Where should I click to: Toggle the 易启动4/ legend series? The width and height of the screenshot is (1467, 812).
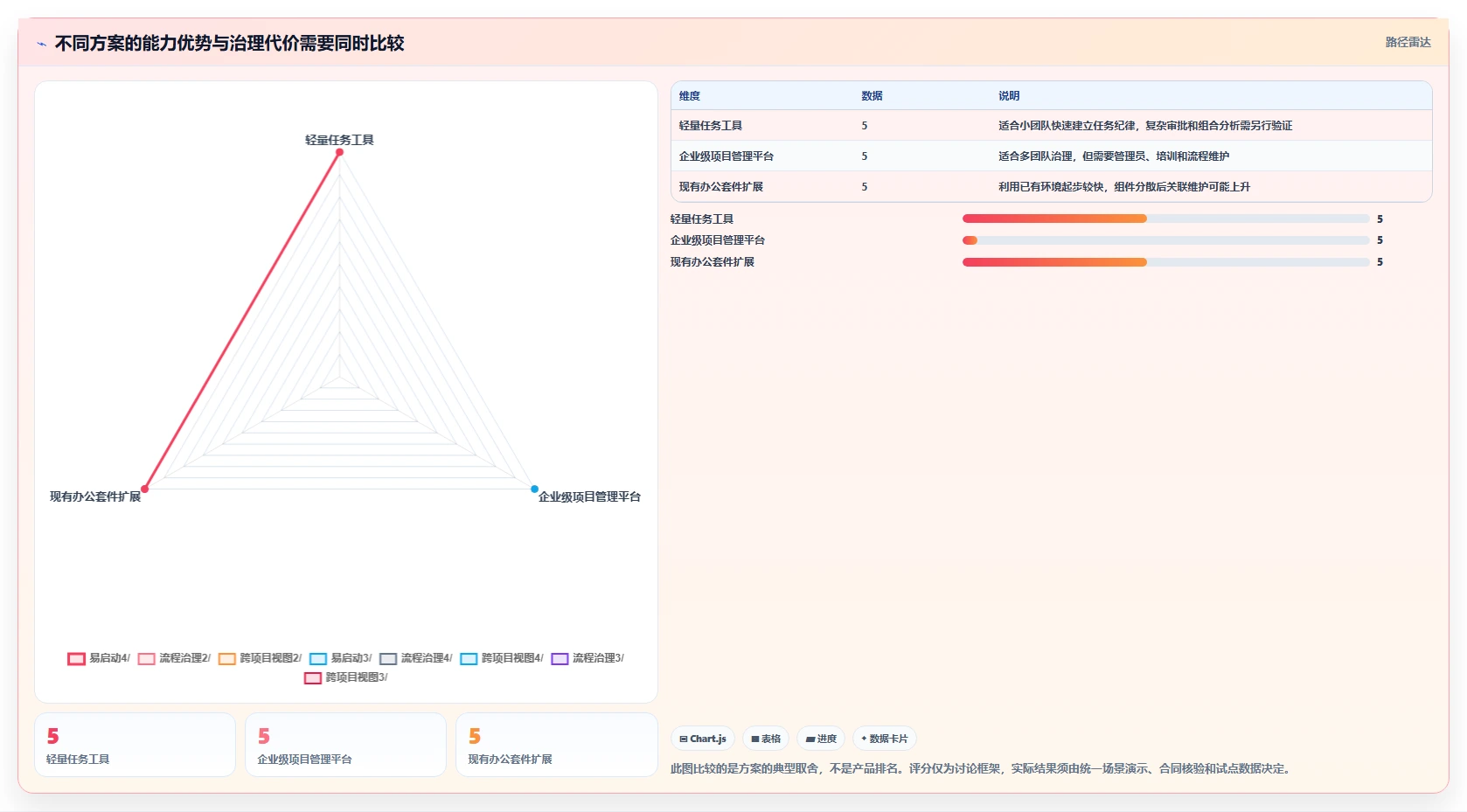pyautogui.click(x=99, y=658)
